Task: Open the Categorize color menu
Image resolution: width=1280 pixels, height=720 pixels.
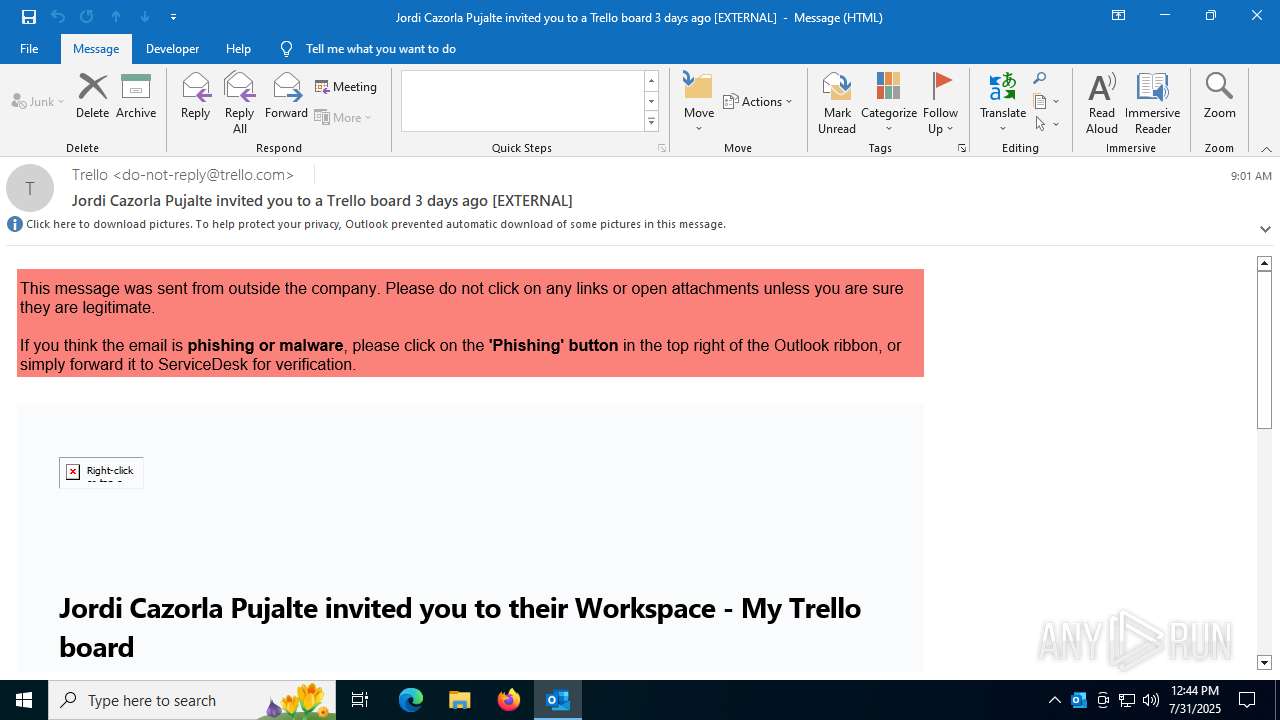Action: [x=888, y=103]
